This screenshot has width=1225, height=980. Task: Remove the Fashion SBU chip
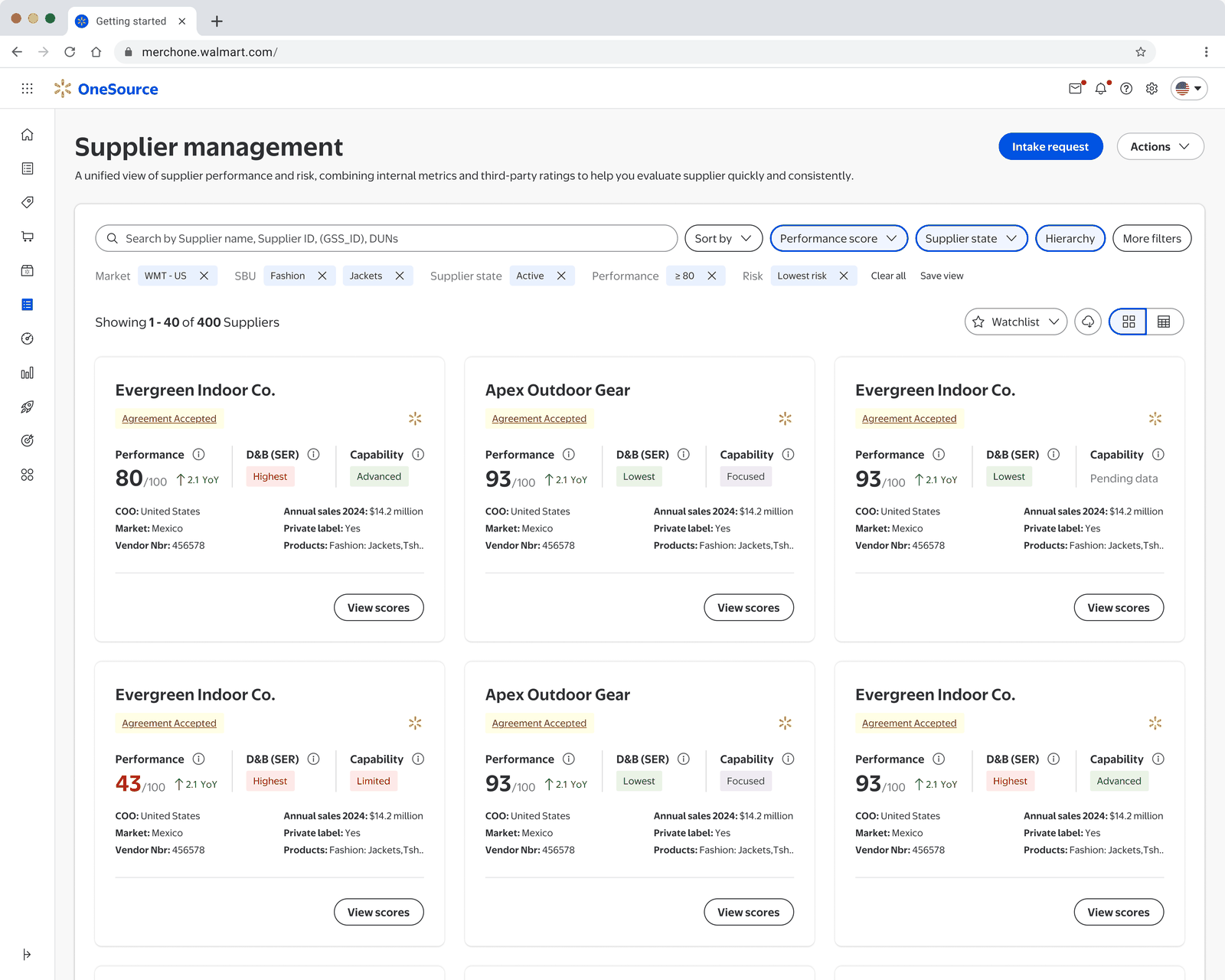coord(322,276)
